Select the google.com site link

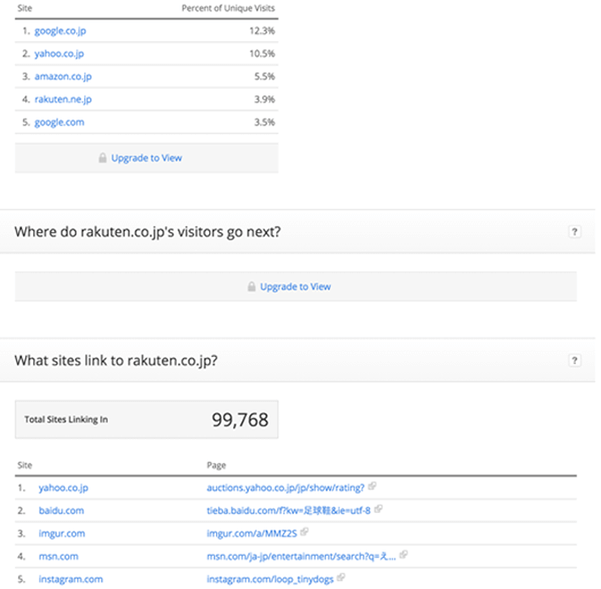click(59, 122)
